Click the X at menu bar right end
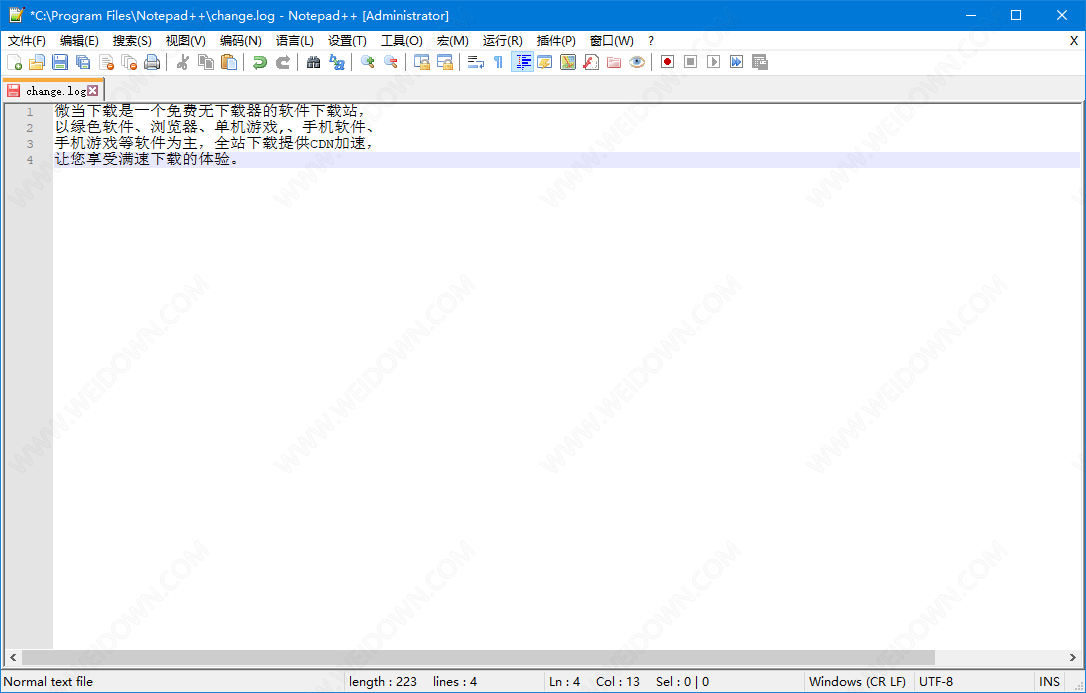Image resolution: width=1086 pixels, height=693 pixels. 1074,41
